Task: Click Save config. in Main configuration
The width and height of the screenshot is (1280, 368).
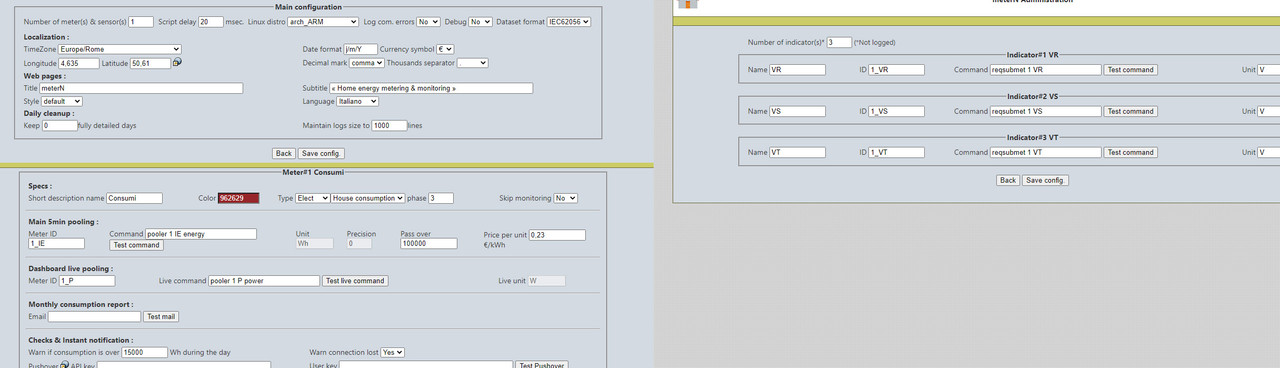Action: [x=321, y=153]
